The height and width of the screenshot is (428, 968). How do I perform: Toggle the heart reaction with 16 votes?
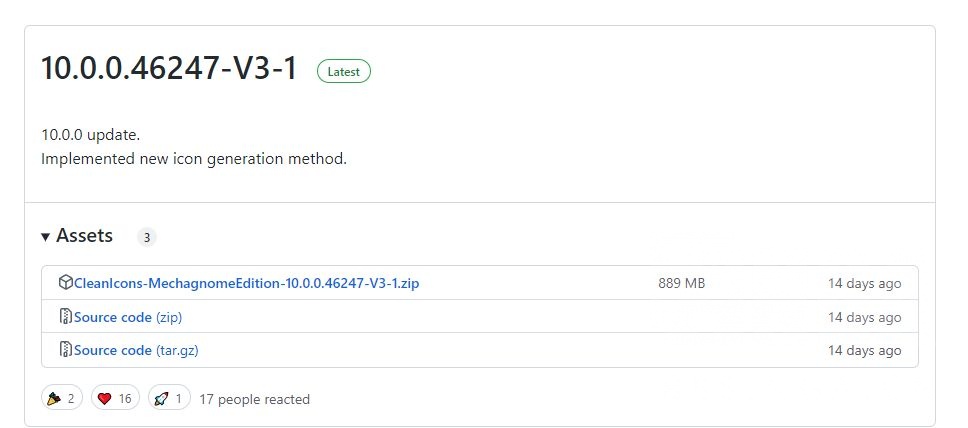pyautogui.click(x=115, y=399)
